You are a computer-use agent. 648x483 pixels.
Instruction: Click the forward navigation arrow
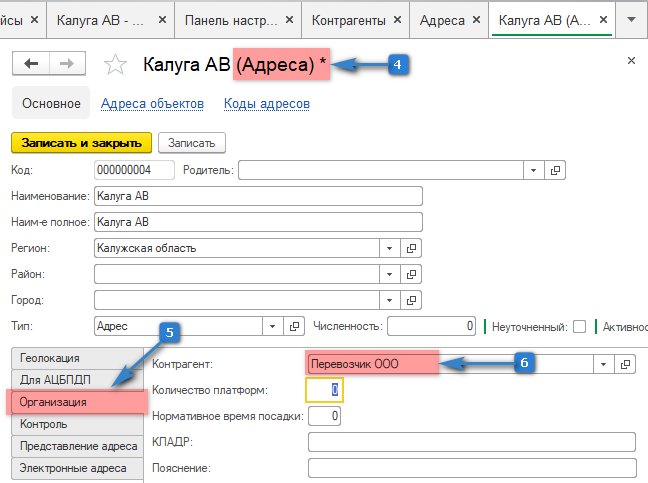[x=67, y=63]
